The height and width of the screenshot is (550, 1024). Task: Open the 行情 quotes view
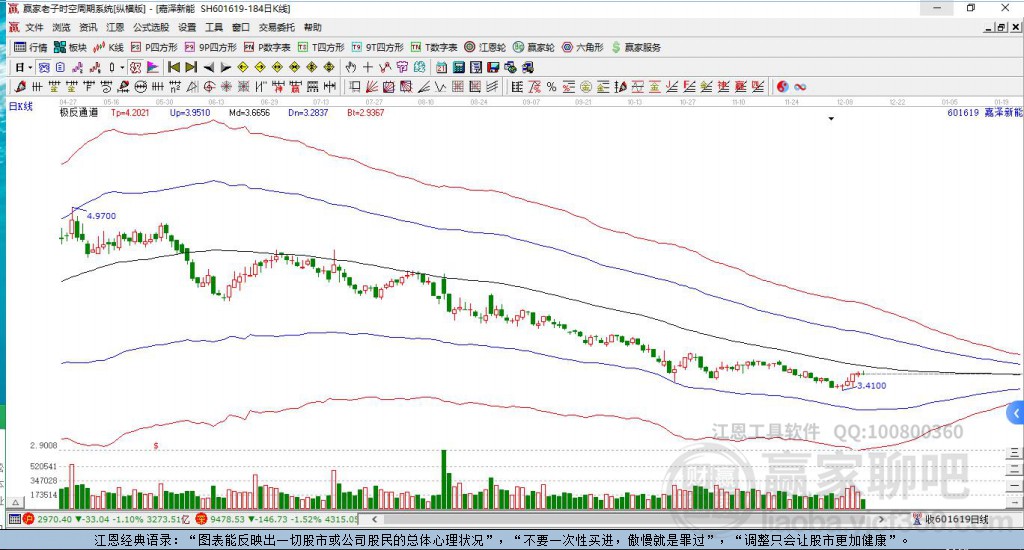point(31,47)
